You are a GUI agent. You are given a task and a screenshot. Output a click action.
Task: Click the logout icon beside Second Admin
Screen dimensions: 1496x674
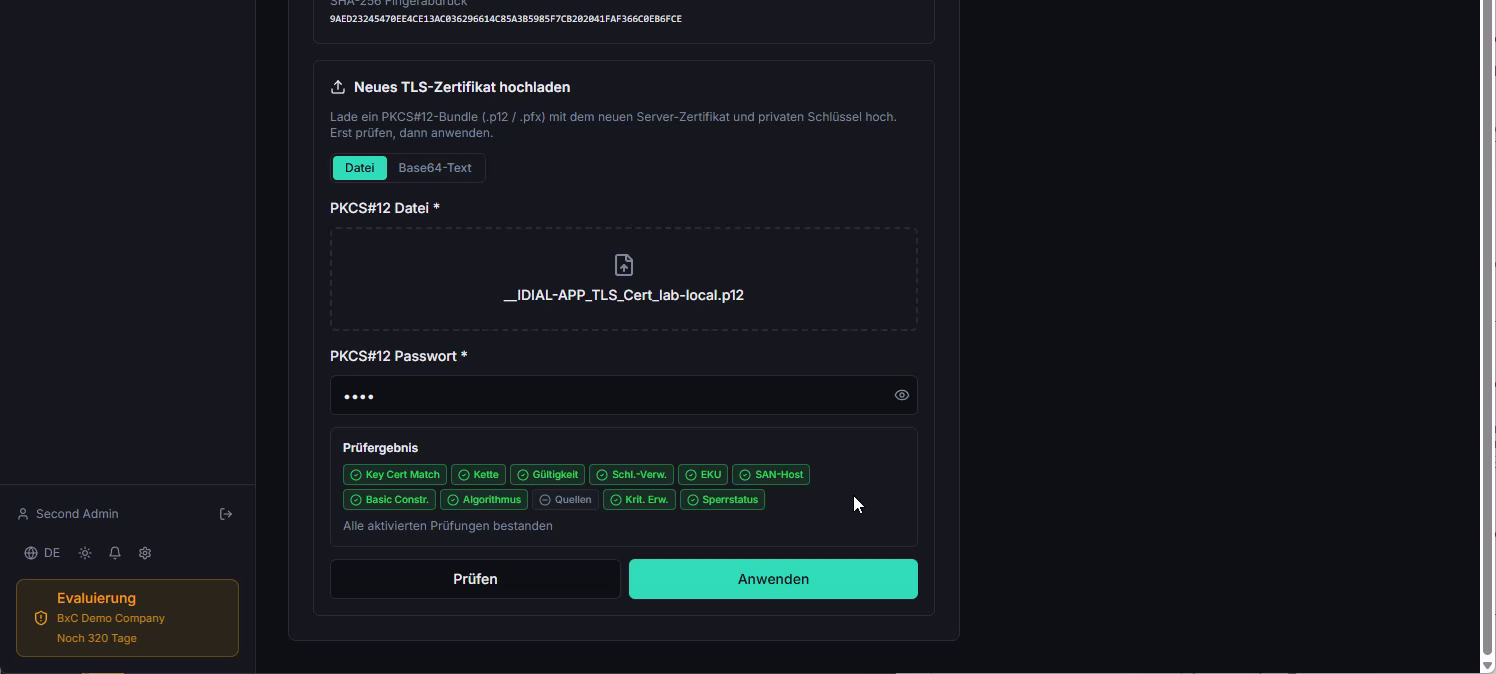[226, 514]
